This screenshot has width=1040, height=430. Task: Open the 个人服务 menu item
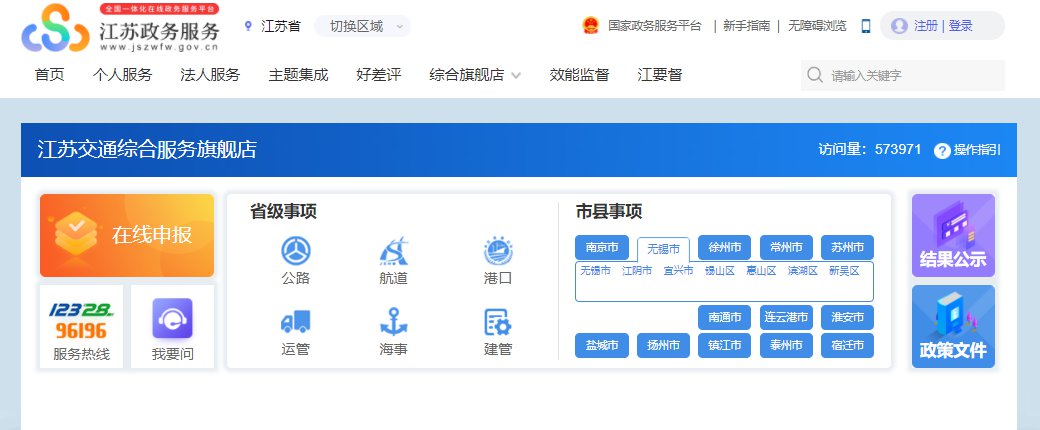coord(123,75)
